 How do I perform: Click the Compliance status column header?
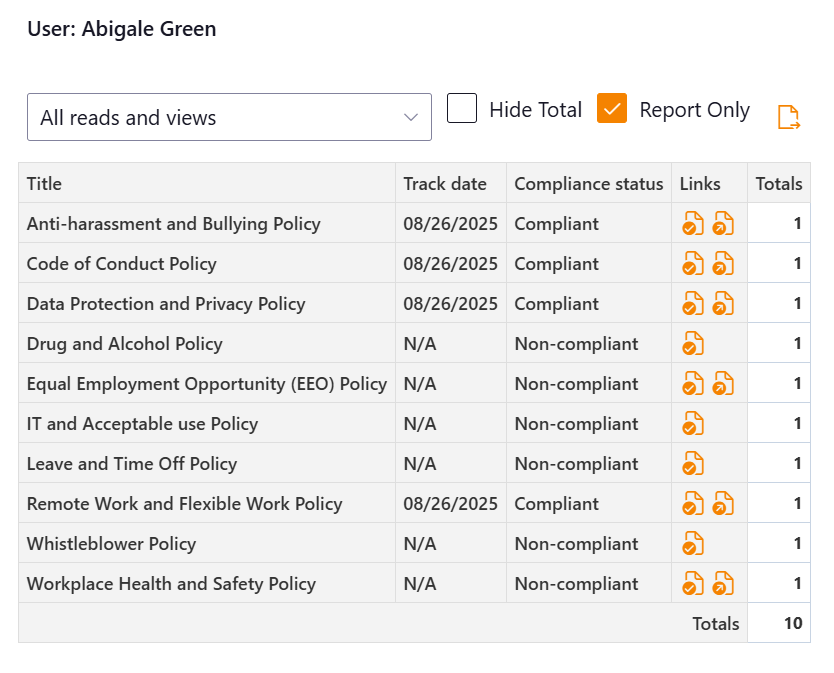(x=589, y=184)
